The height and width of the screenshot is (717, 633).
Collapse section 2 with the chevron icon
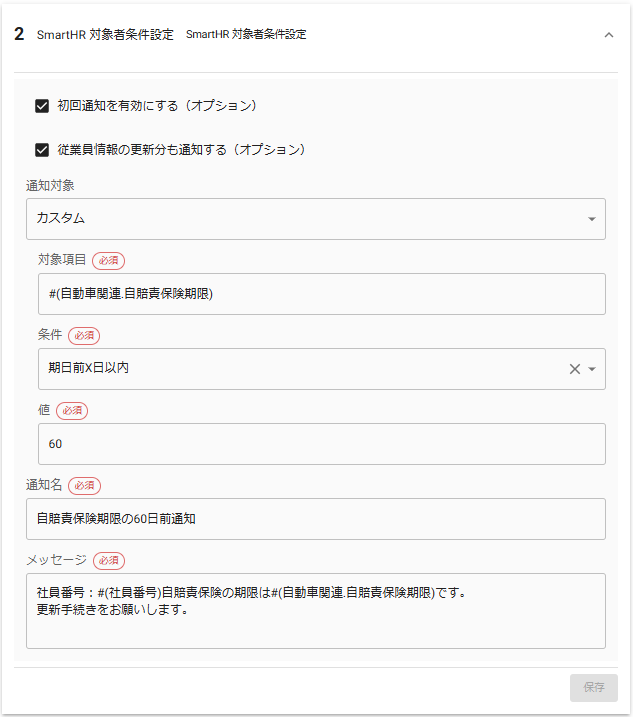point(608,35)
